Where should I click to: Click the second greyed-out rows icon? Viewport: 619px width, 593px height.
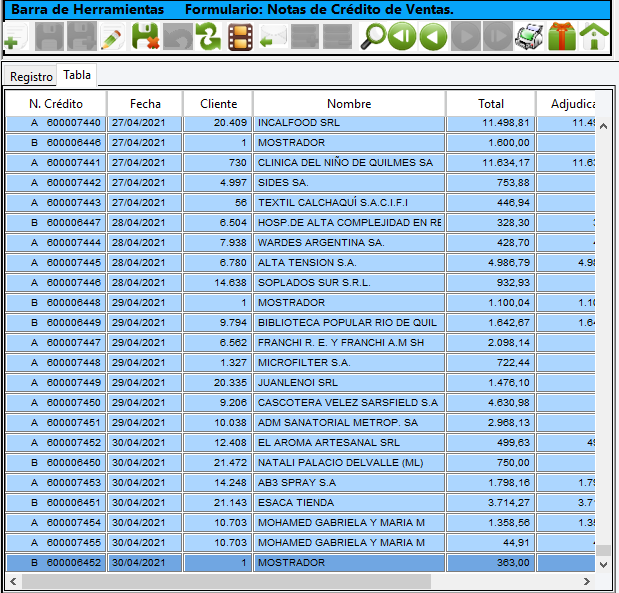[x=337, y=37]
